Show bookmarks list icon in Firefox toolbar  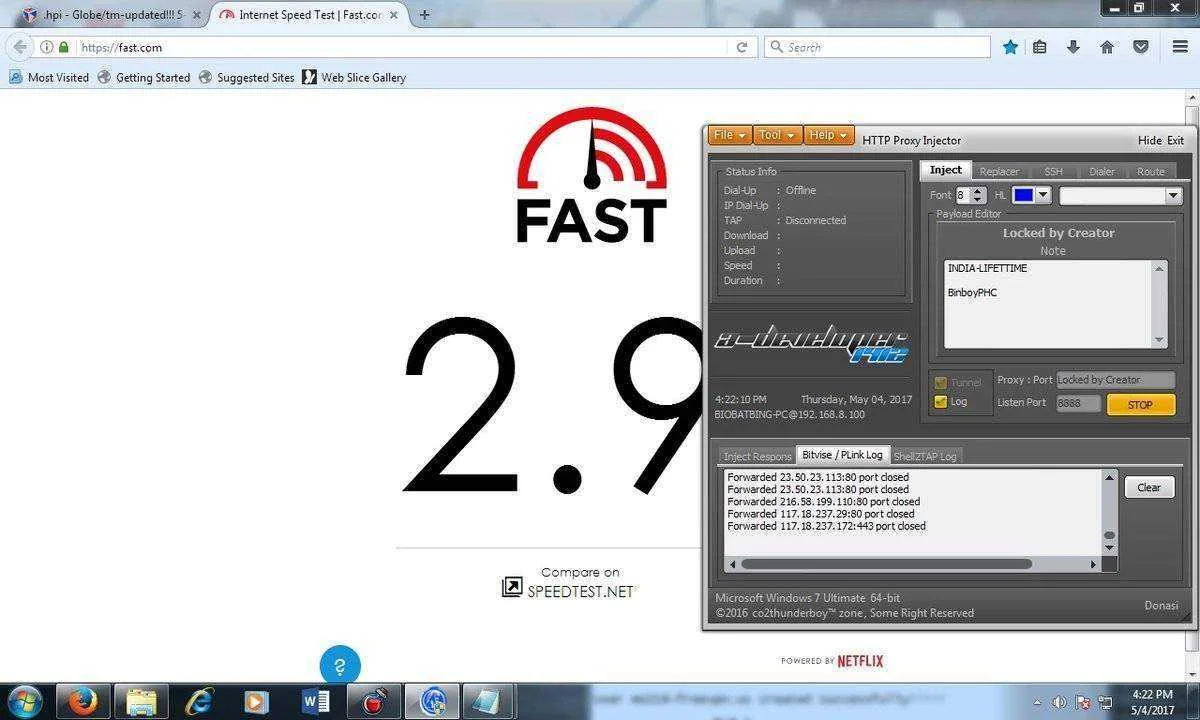pyautogui.click(x=1040, y=47)
